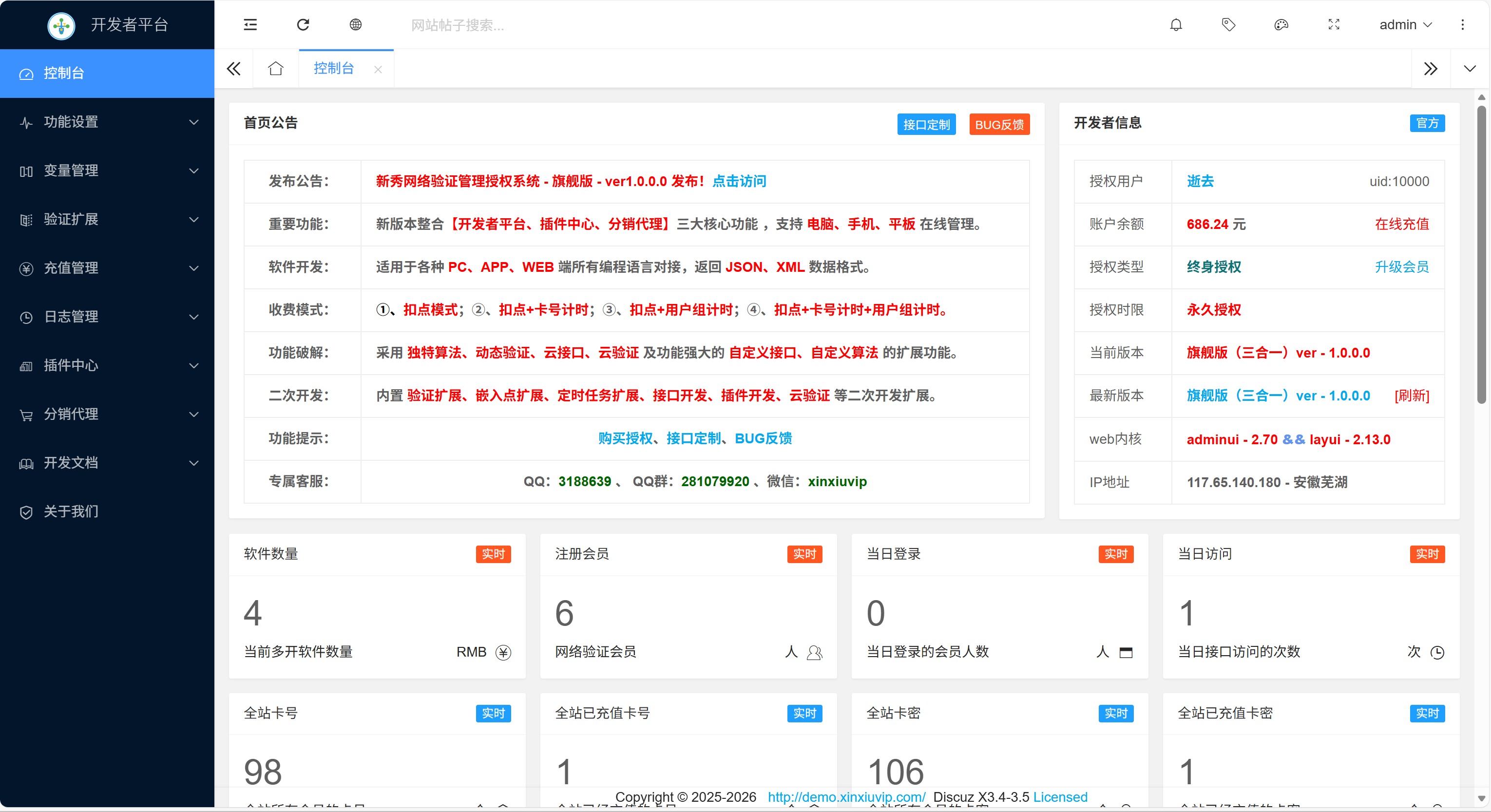The image size is (1491, 812).
Task: Open the globe website icon
Action: [x=355, y=24]
